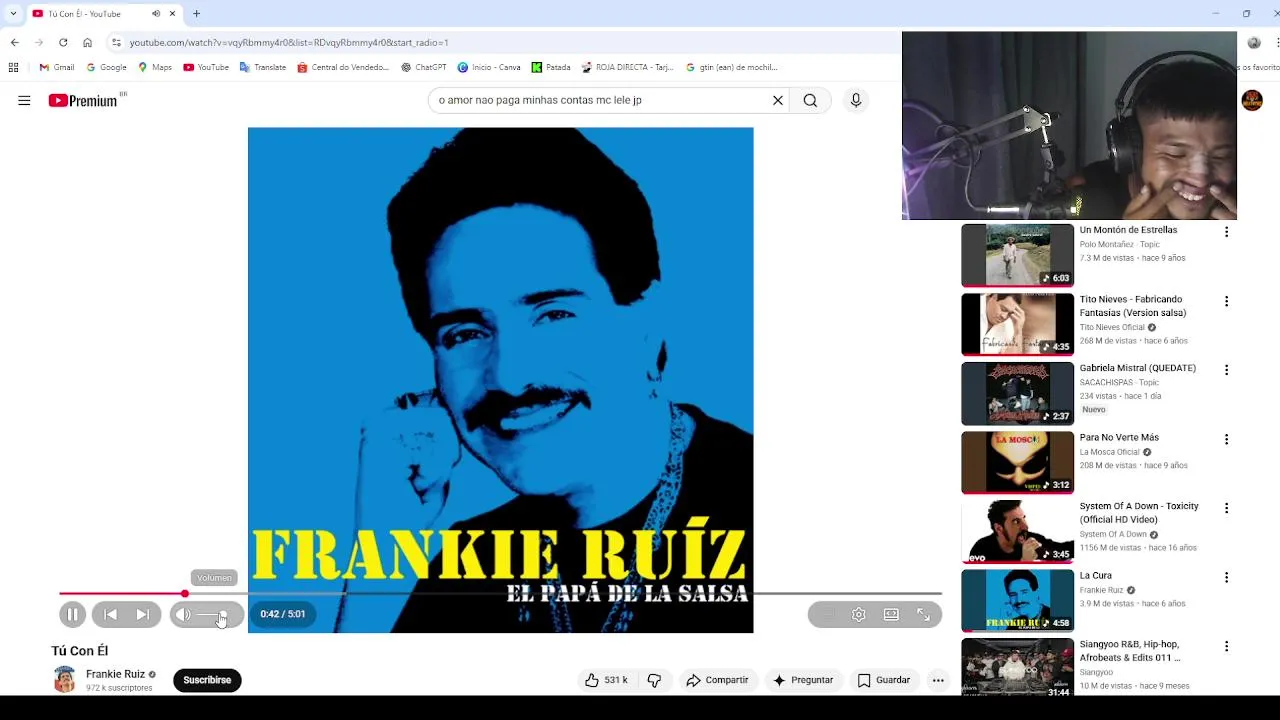The height and width of the screenshot is (720, 1280).
Task: Open Chrome tab search dropdown
Action: (x=12, y=14)
